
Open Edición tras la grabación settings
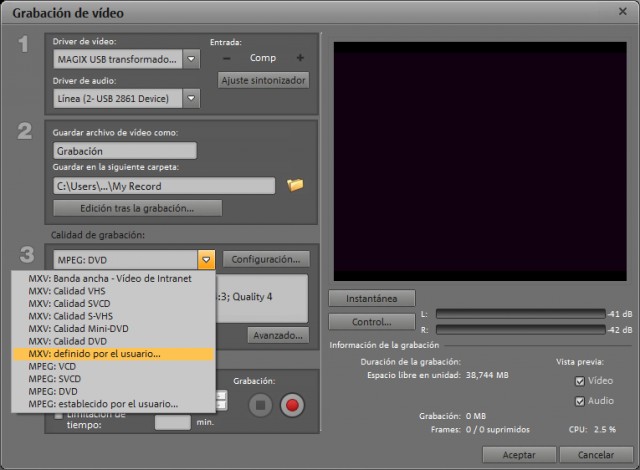[x=138, y=208]
